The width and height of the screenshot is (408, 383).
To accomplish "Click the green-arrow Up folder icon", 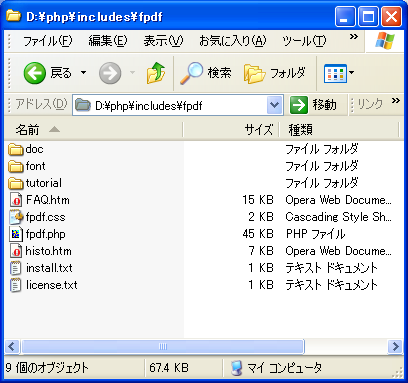I will pyautogui.click(x=156, y=73).
